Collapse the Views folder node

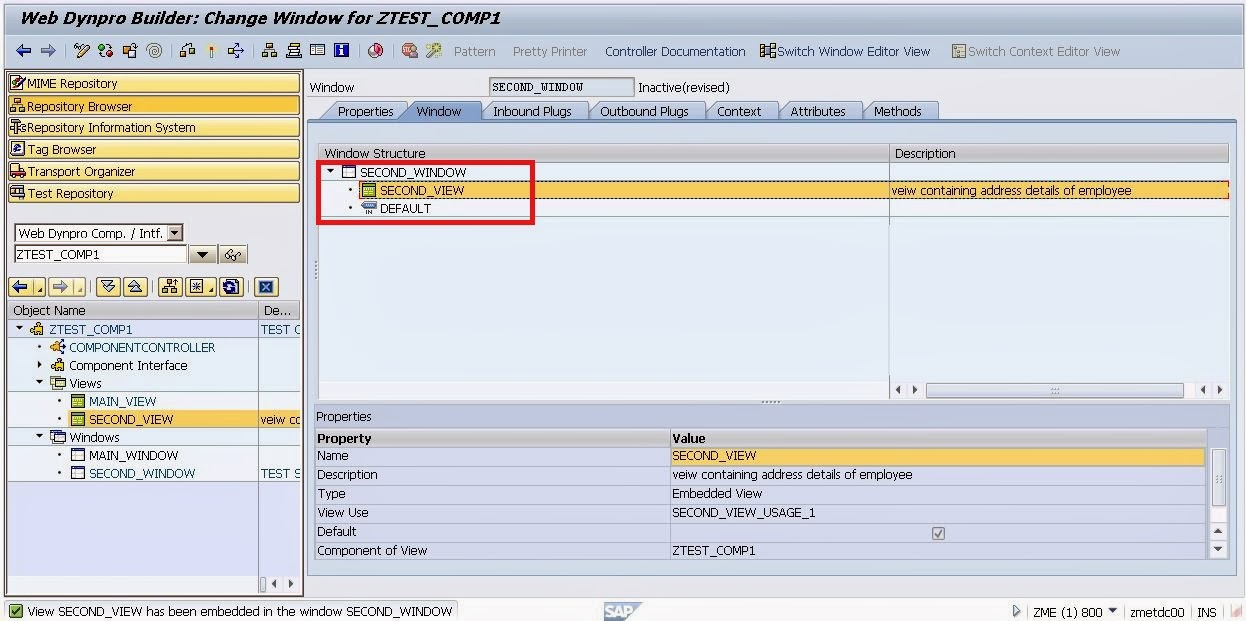click(x=40, y=383)
